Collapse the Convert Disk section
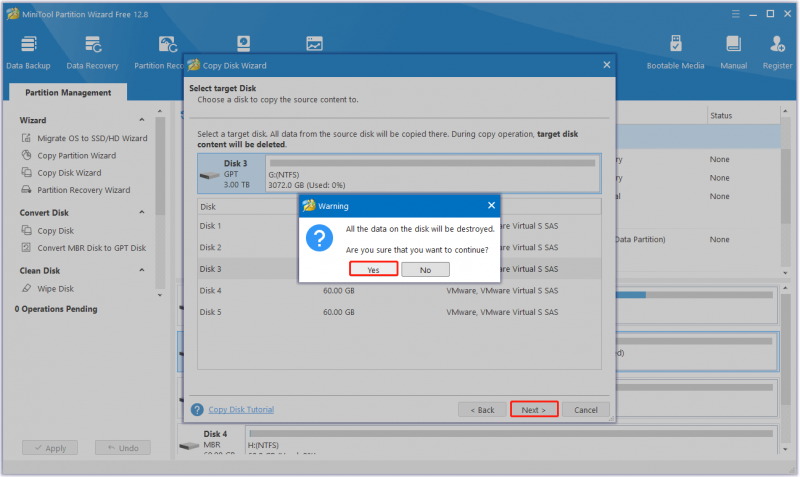The height and width of the screenshot is (477, 800). click(x=142, y=212)
